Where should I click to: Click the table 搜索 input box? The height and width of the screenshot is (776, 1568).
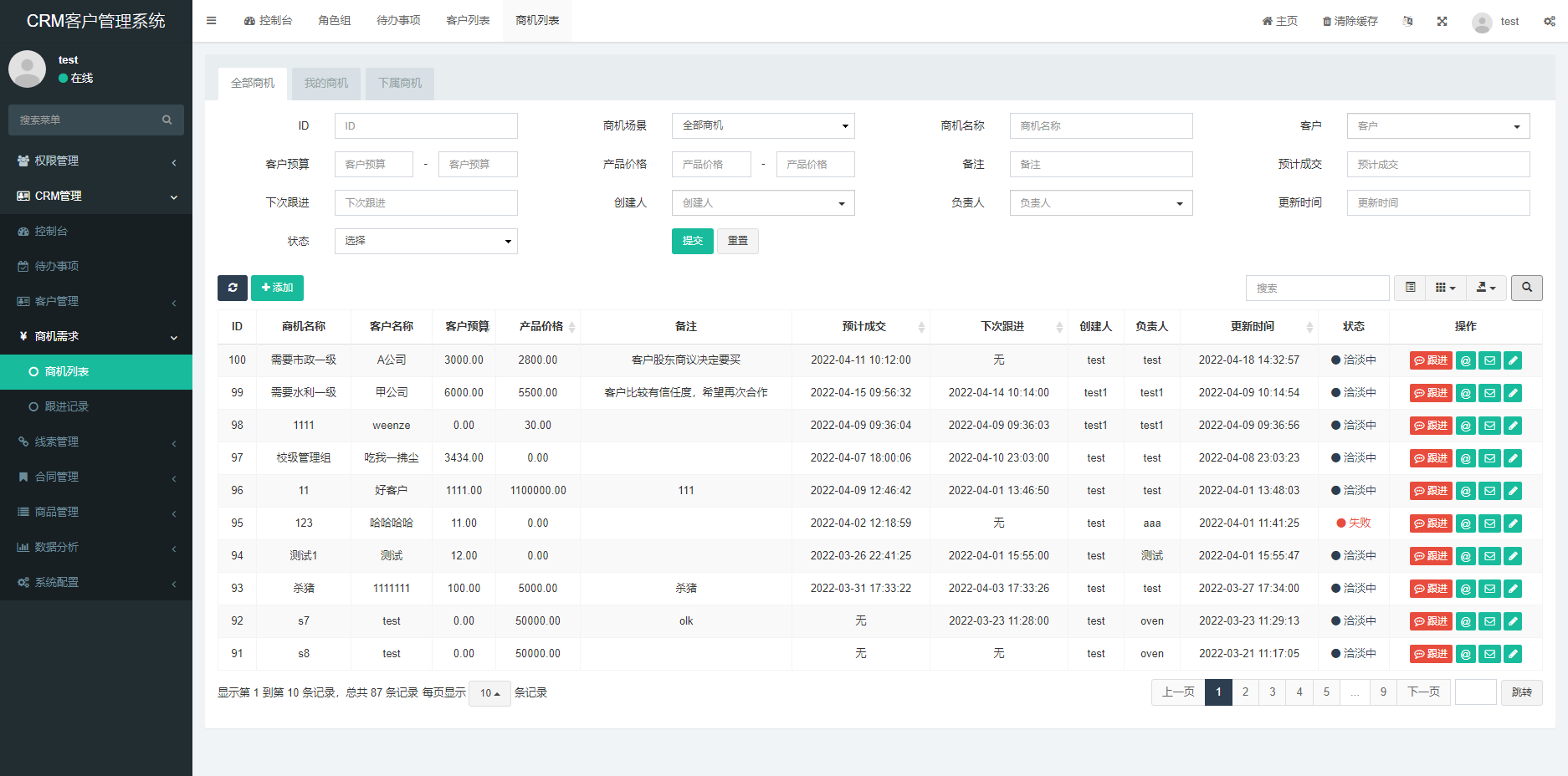click(x=1317, y=288)
